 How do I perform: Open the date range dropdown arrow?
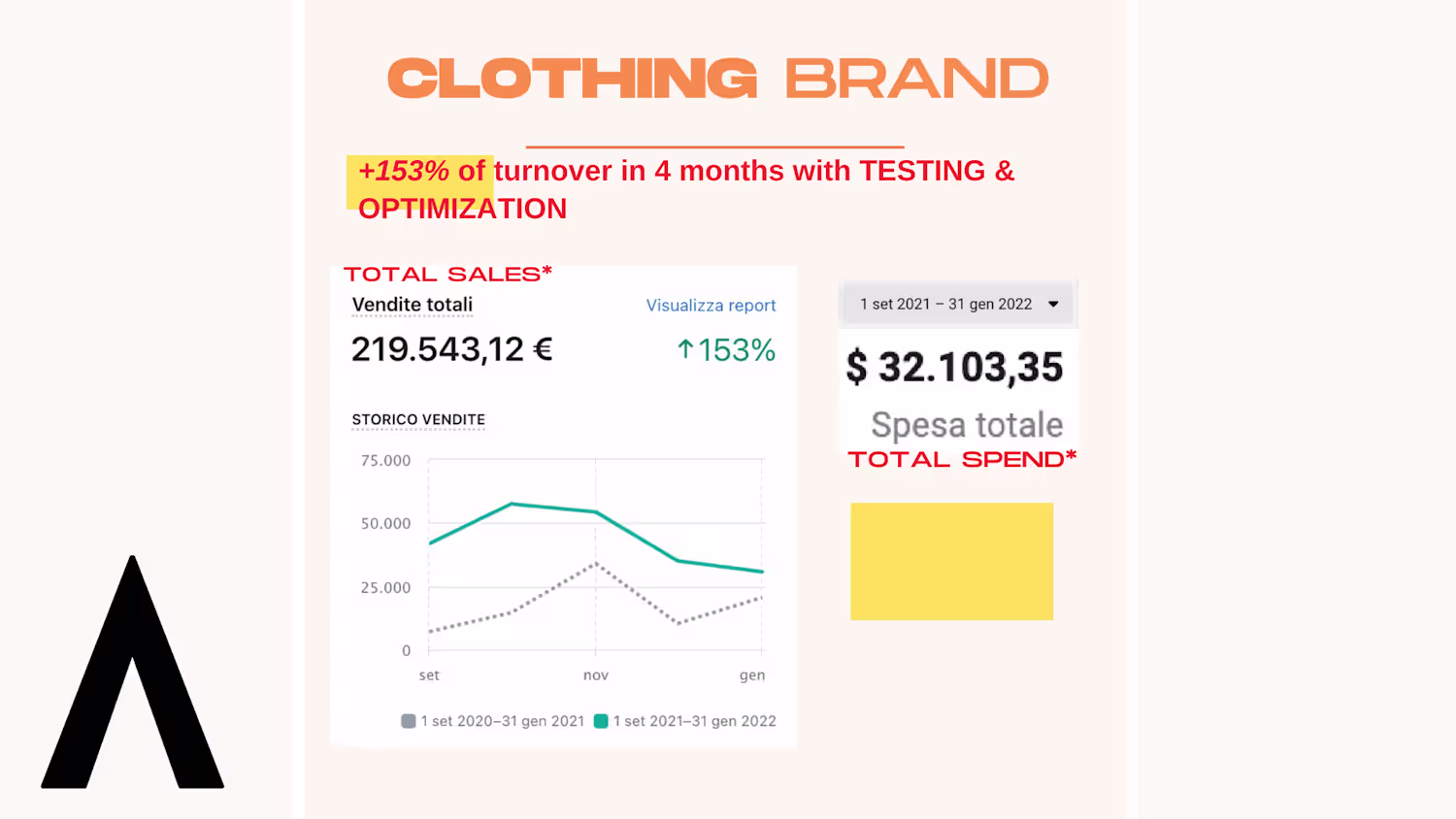click(1053, 305)
